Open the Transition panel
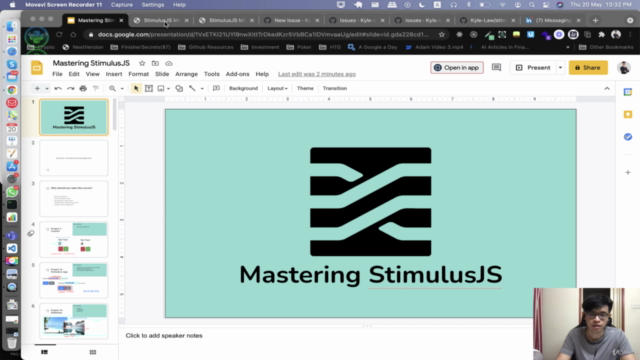The image size is (640, 360). coord(335,88)
